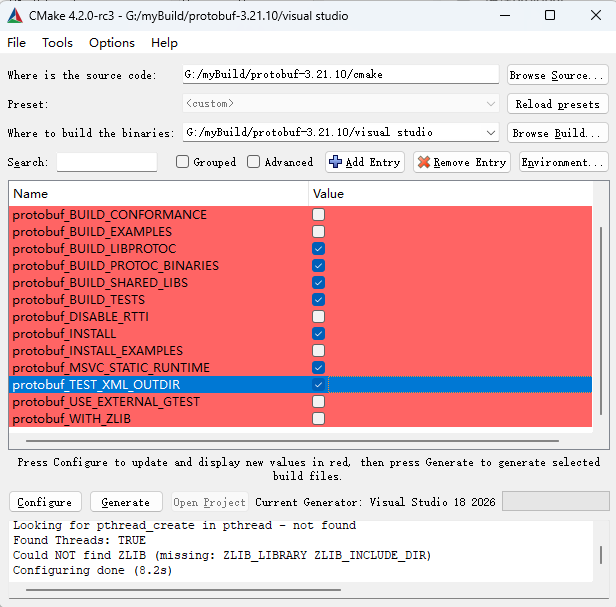The image size is (616, 607).
Task: Click the blue plus Add Entry button
Action: click(x=365, y=162)
